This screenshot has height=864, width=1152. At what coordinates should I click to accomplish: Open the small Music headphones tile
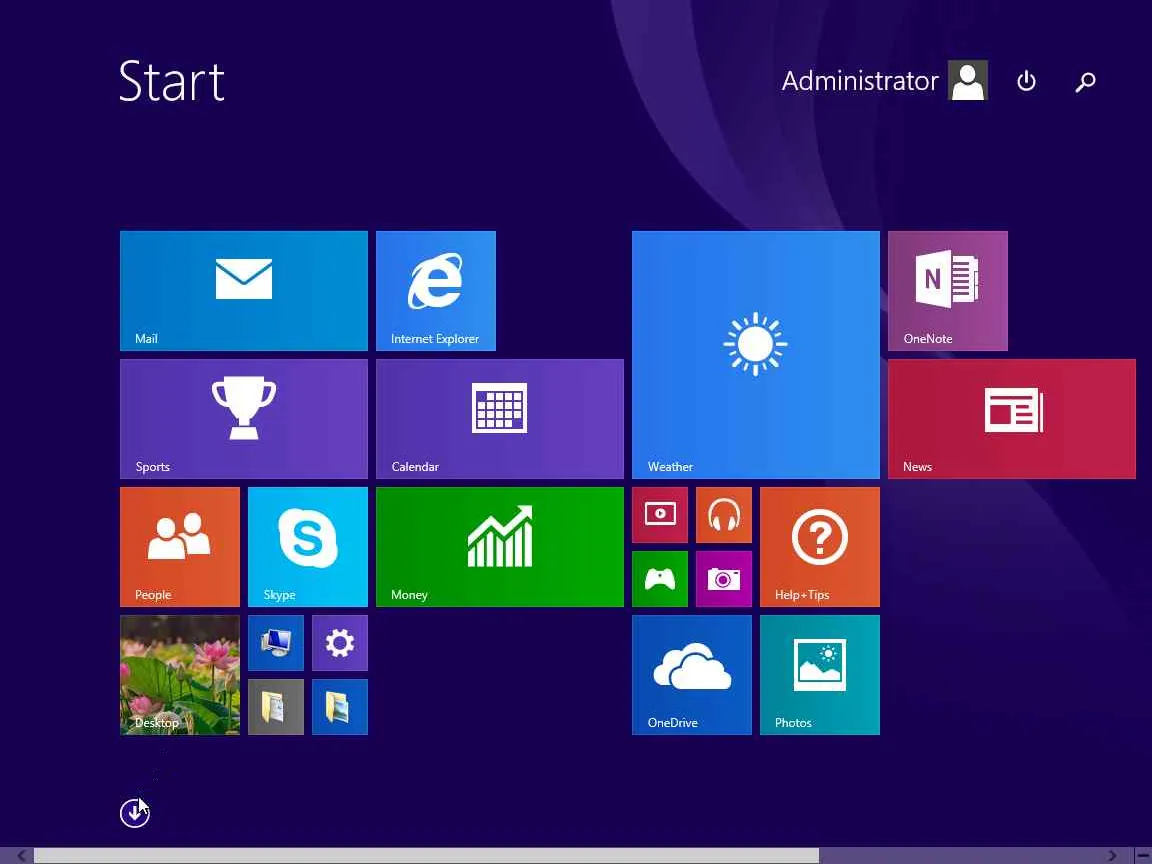coord(724,514)
